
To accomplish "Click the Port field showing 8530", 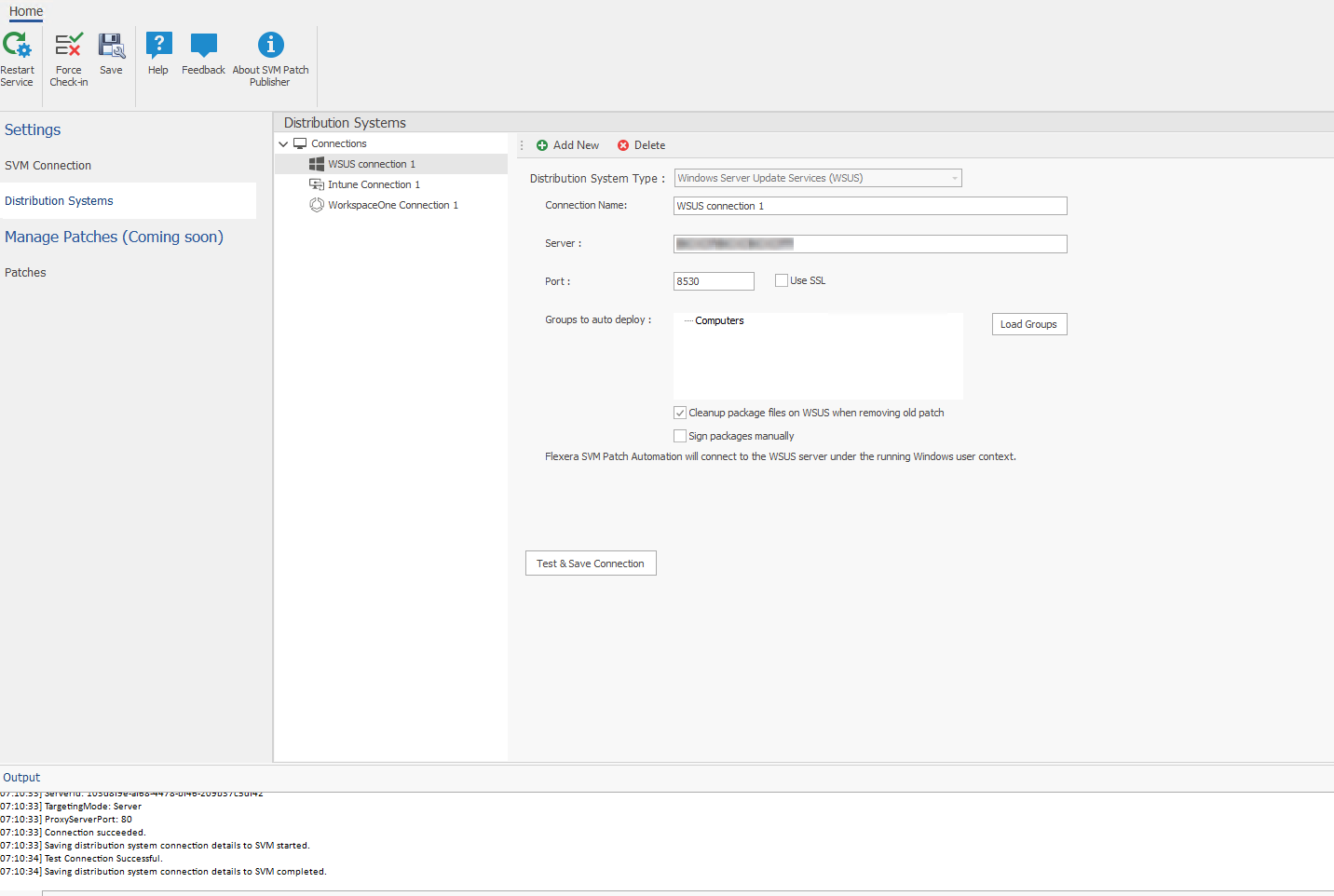I will [x=714, y=281].
